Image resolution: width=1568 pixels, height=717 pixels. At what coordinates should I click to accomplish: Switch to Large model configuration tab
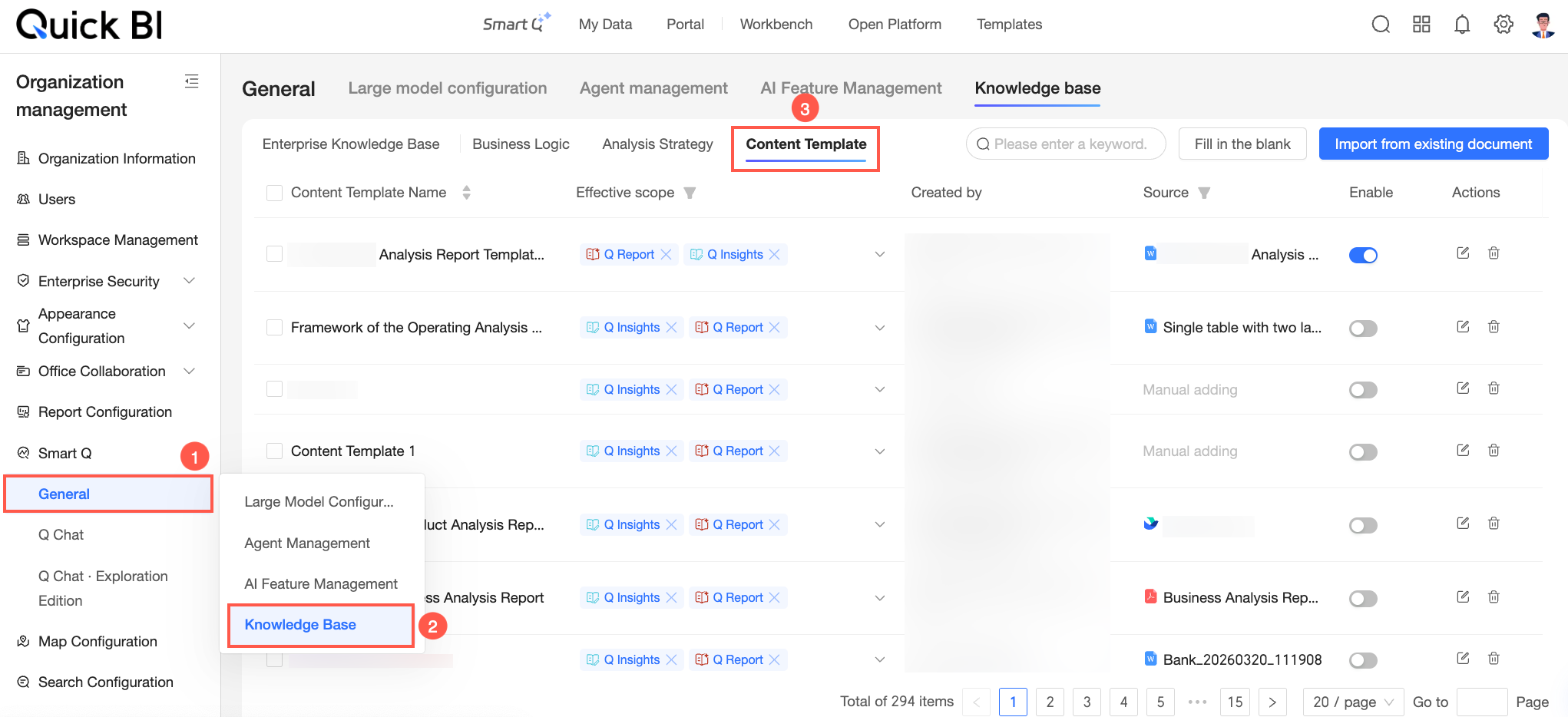tap(448, 88)
